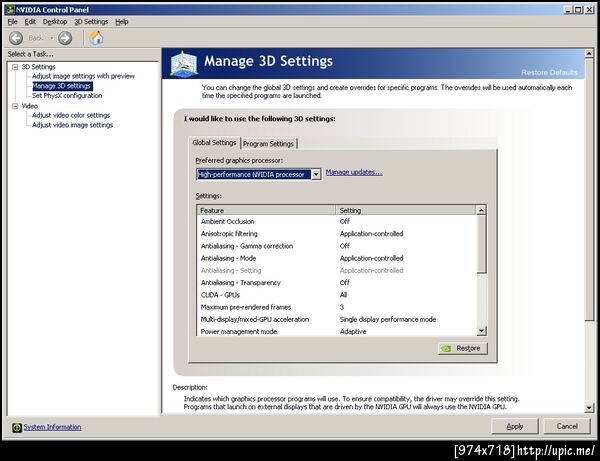Click main panel scroll down arrow
This screenshot has height=461, width=600.
(589, 408)
